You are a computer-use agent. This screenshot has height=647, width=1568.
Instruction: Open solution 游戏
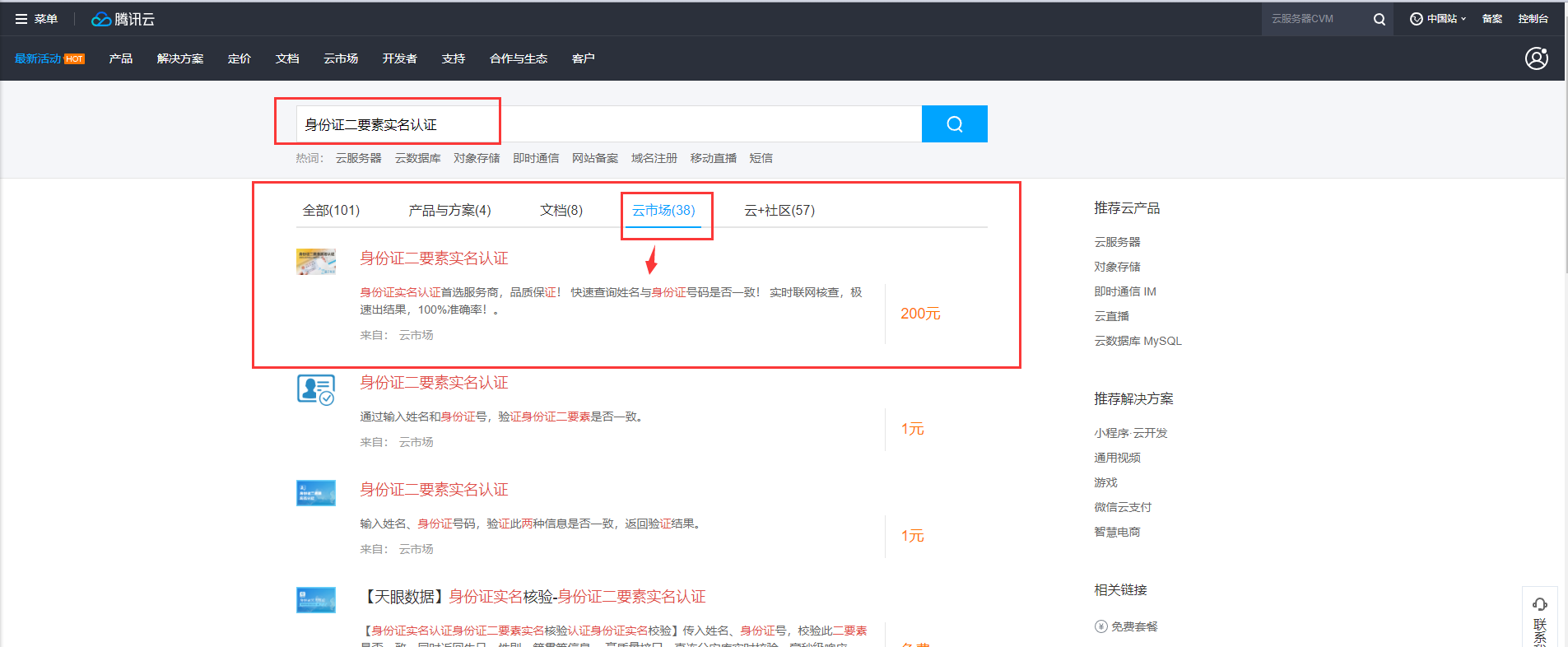(x=1105, y=482)
